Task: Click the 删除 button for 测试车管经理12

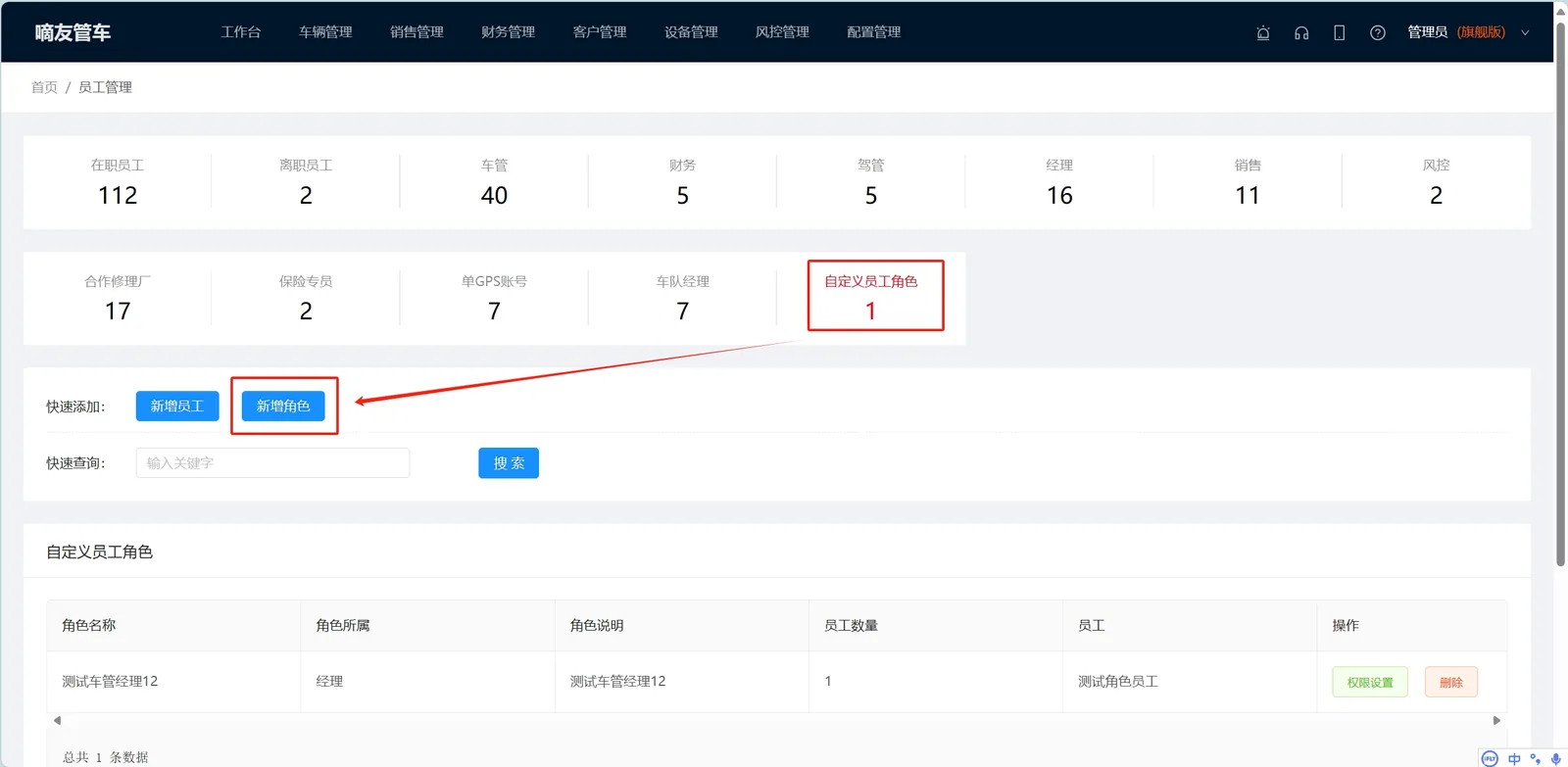Action: pyautogui.click(x=1451, y=682)
